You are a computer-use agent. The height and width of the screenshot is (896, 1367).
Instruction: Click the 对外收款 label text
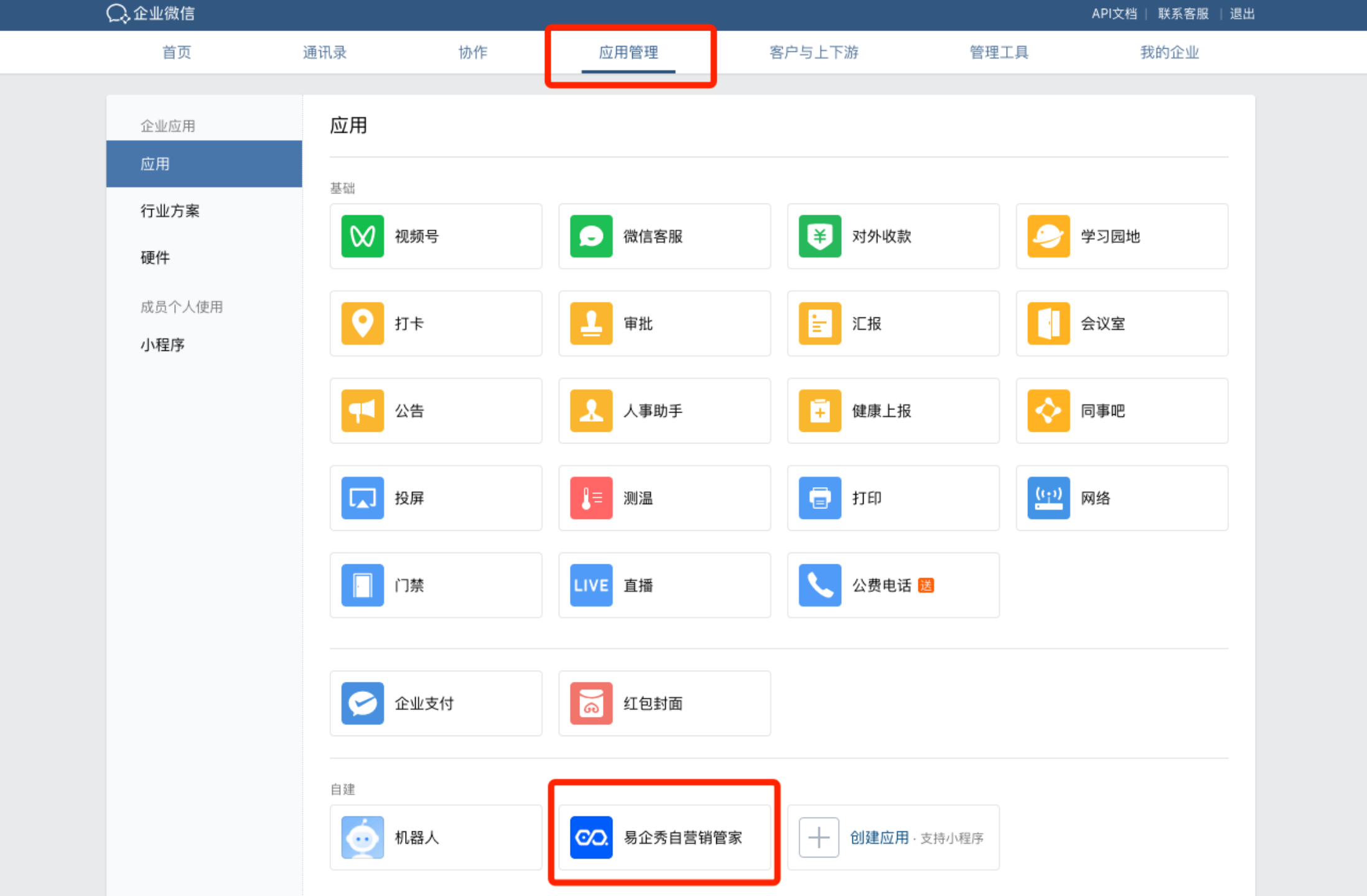882,236
